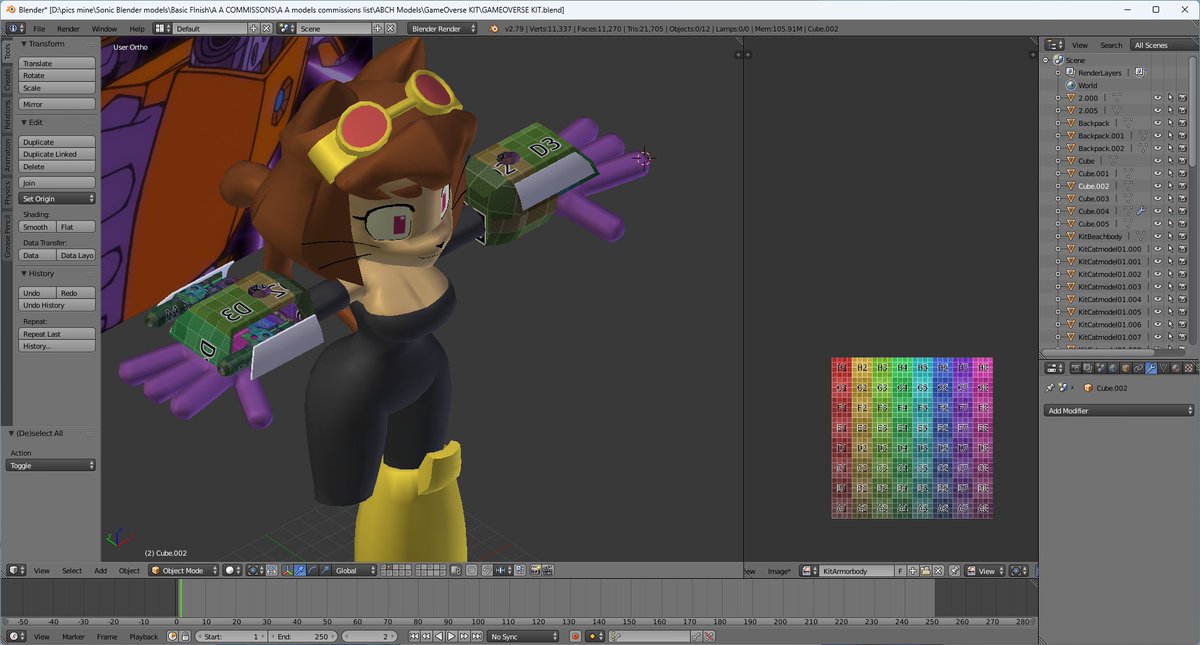Click jump to end frame button
The height and width of the screenshot is (645, 1200).
tap(477, 636)
